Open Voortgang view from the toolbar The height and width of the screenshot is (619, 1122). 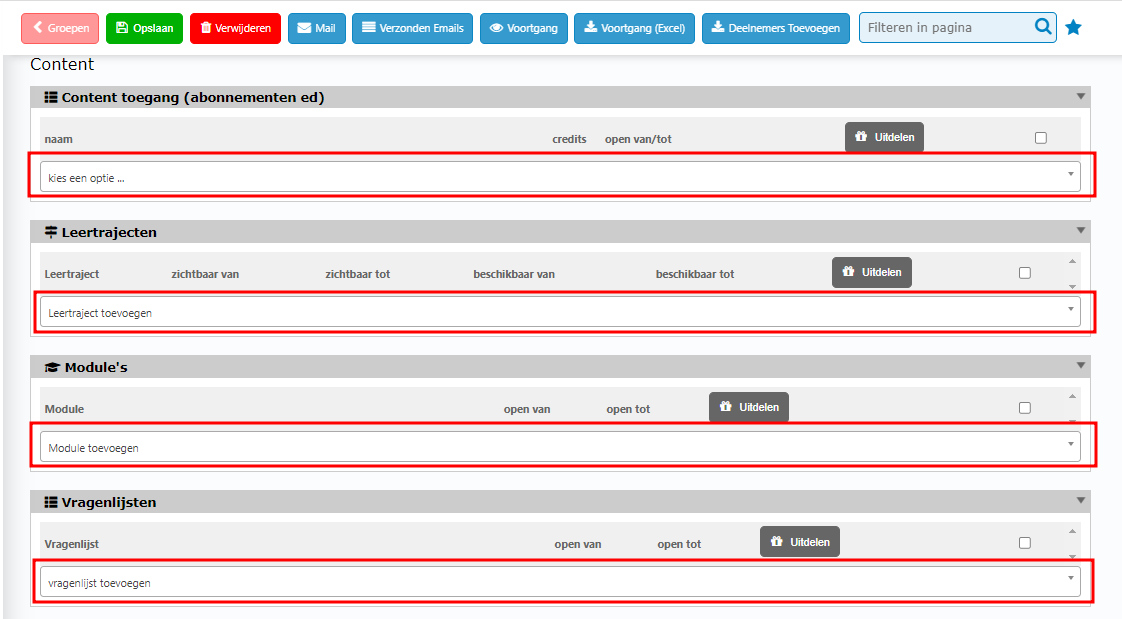pos(524,28)
